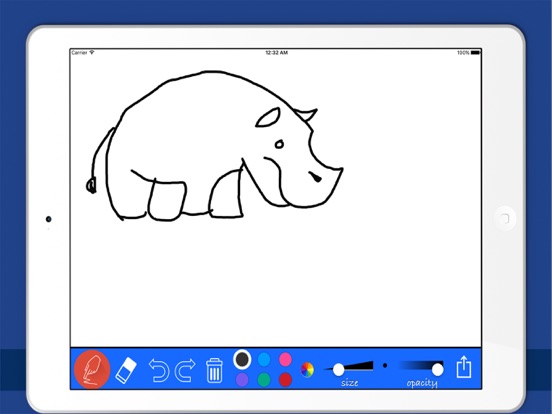
Task: Undo the last stroke
Action: click(159, 370)
